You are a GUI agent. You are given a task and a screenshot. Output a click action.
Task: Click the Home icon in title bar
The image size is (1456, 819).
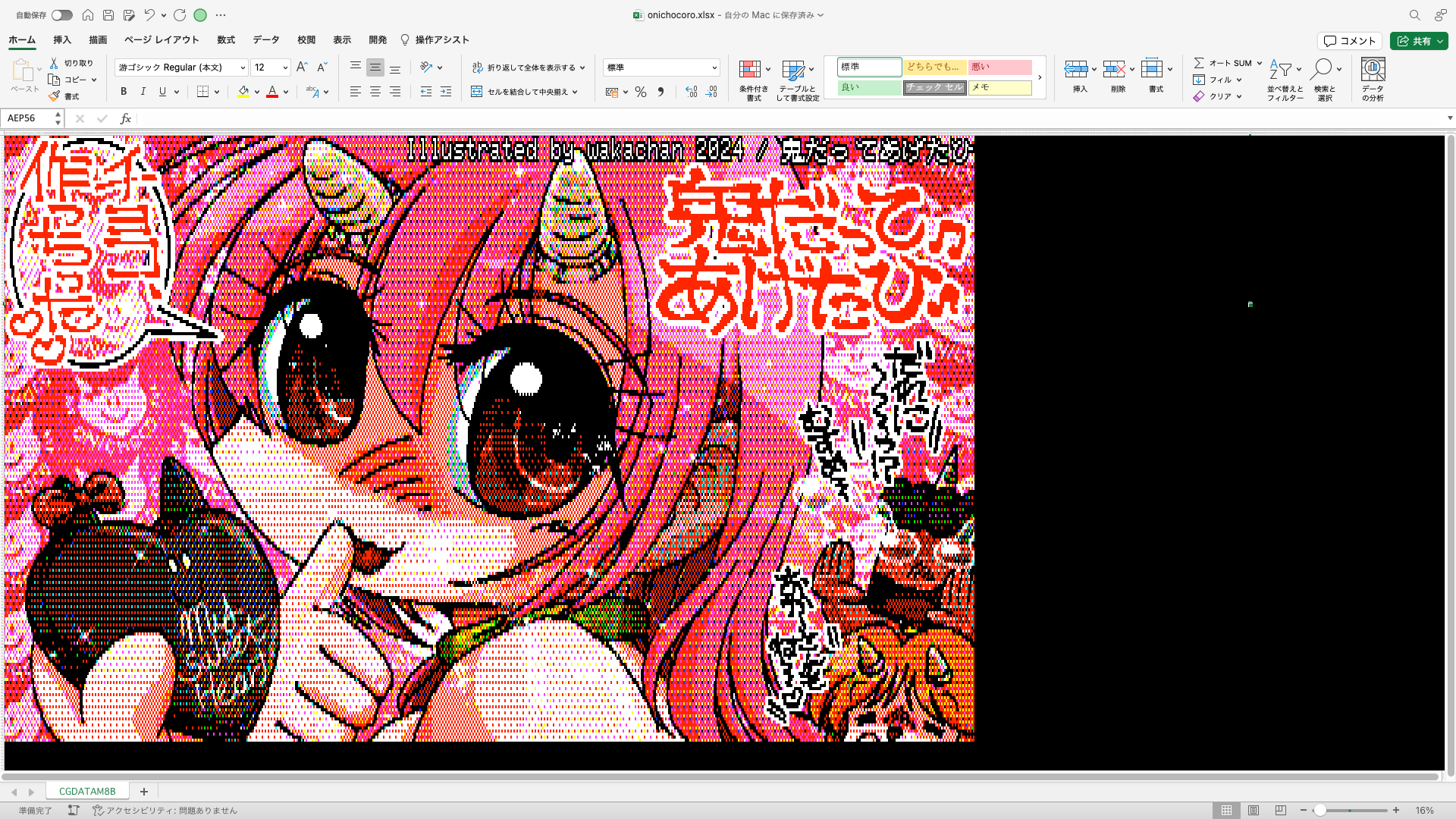pyautogui.click(x=88, y=15)
